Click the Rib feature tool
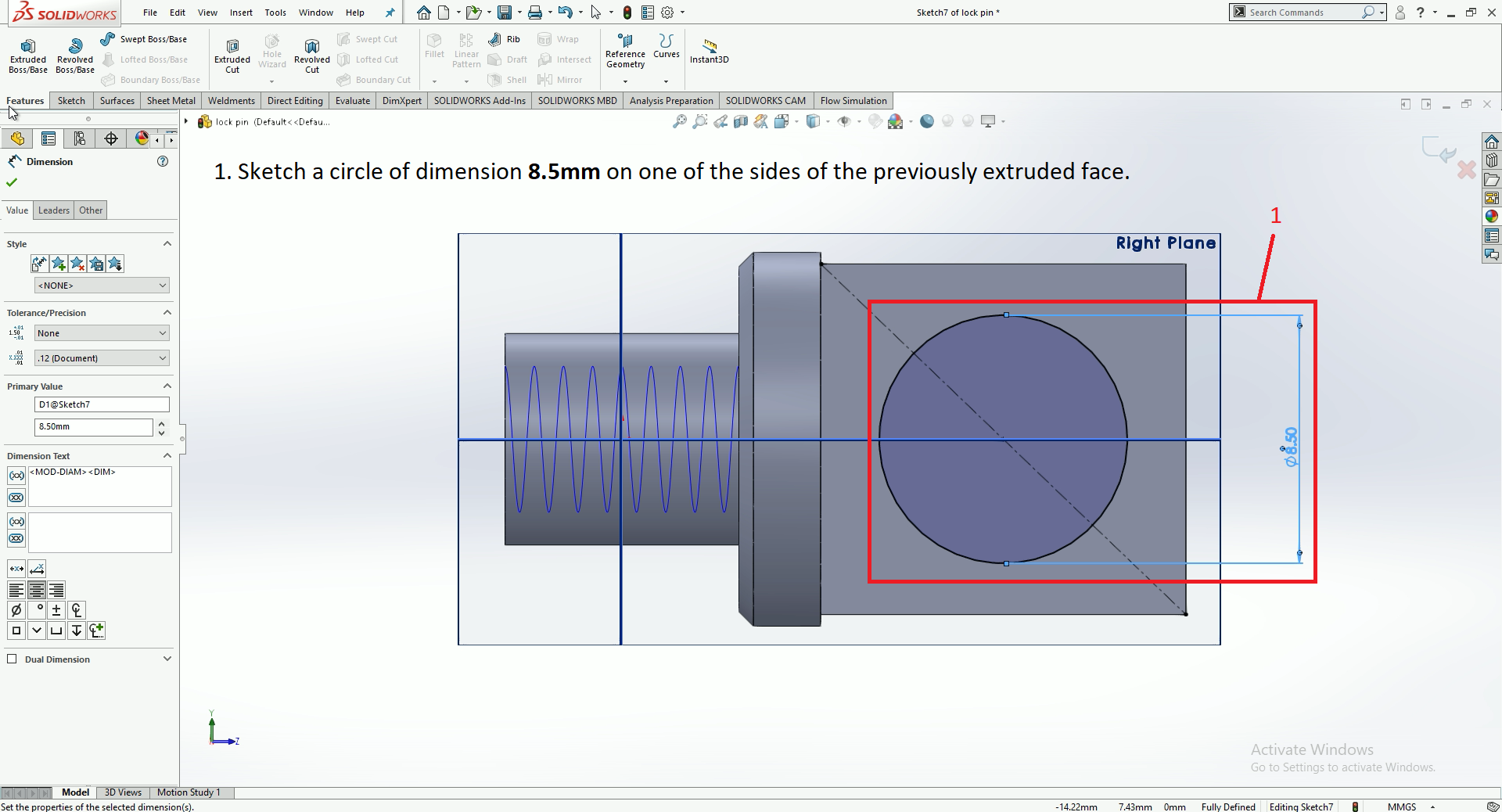The width and height of the screenshot is (1502, 812). (504, 39)
